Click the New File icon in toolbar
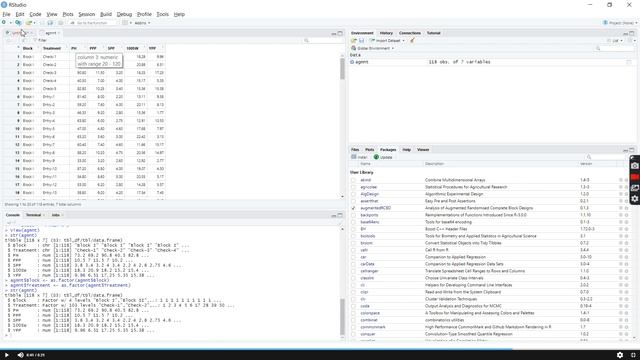Viewport: 640px width, 360px height. pos(4,23)
